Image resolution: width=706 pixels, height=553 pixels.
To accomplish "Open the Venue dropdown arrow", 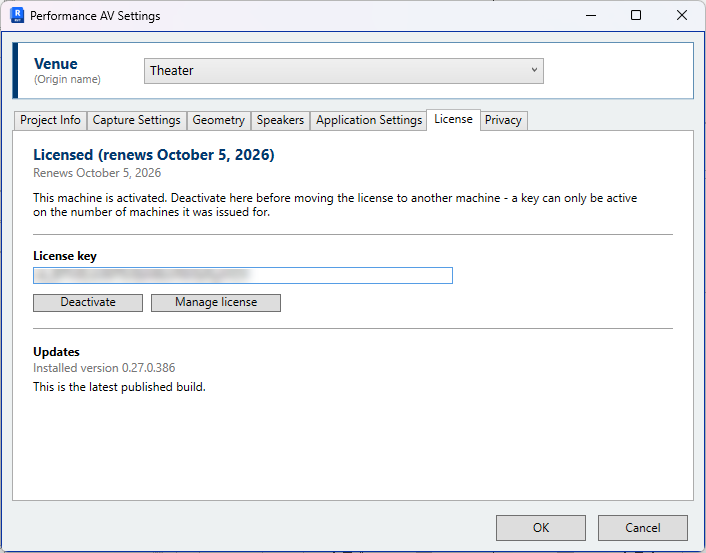I will (534, 70).
